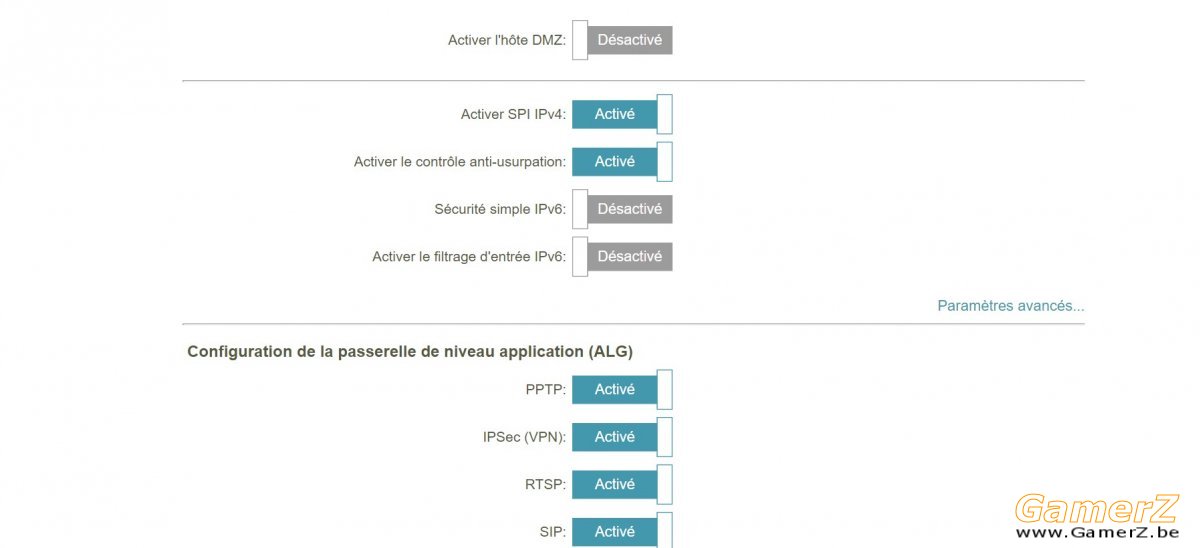Screen dimensions: 1200x548
Task: Enable the DMZ host toggle switch
Action: tap(622, 40)
